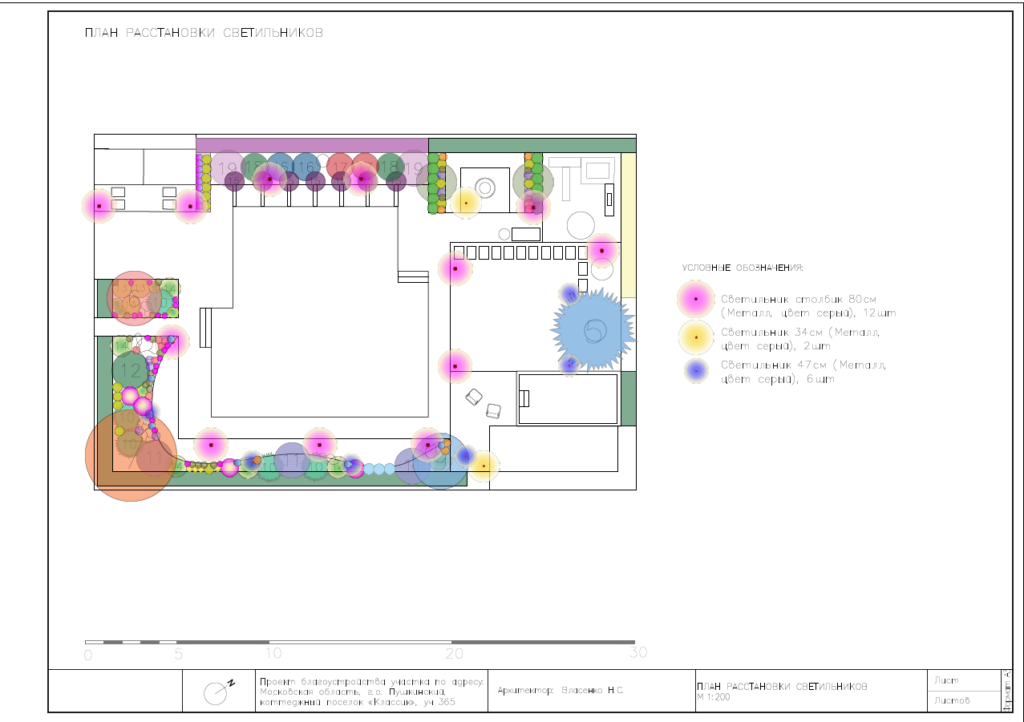1024x722 pixels.
Task: Click the leftmost magenta lamp on the plan
Action: [99, 206]
